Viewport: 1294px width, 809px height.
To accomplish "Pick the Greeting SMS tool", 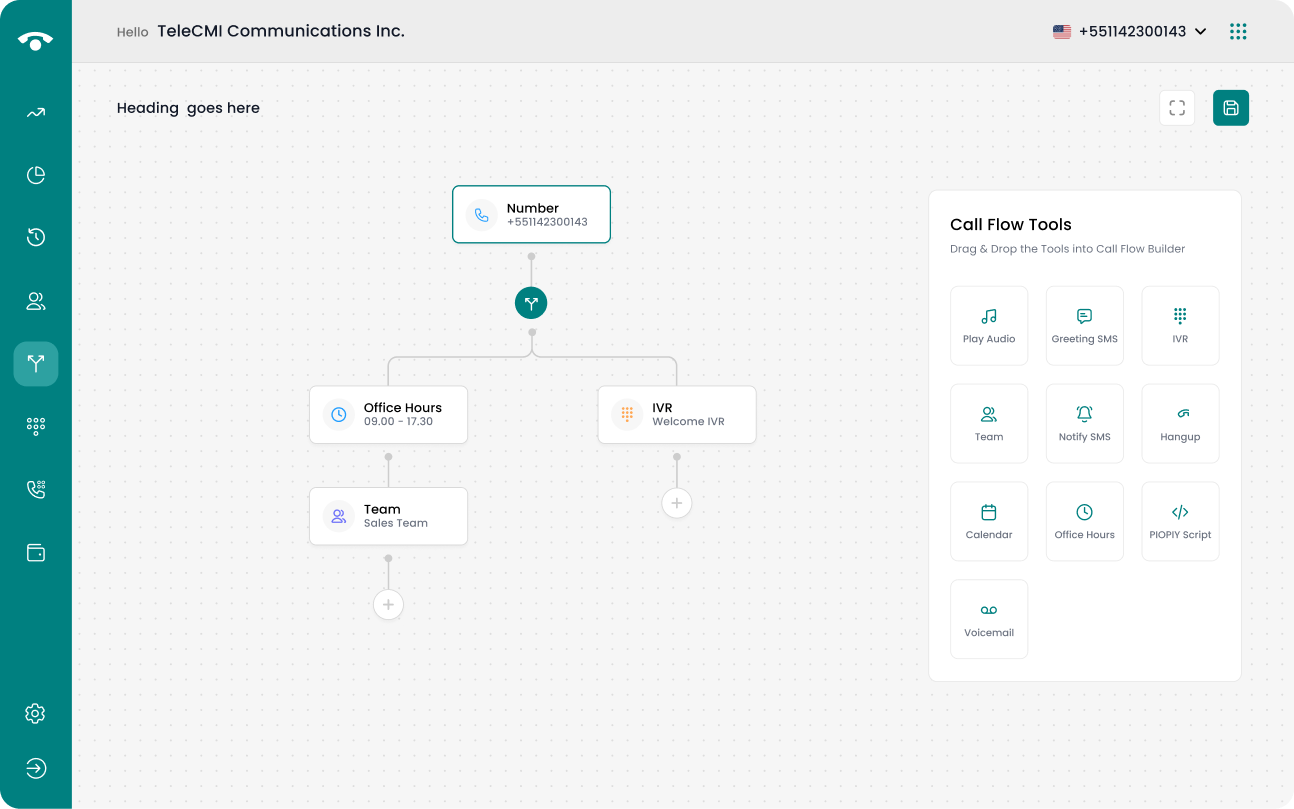I will [x=1084, y=325].
